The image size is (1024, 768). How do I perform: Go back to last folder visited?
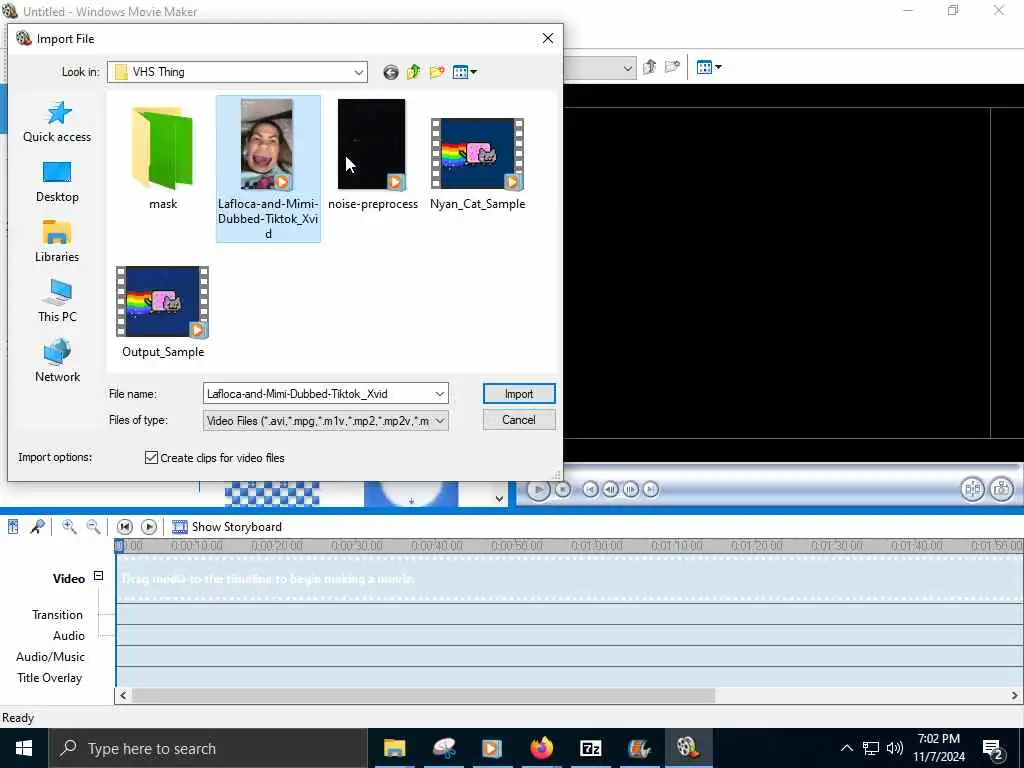pos(391,72)
